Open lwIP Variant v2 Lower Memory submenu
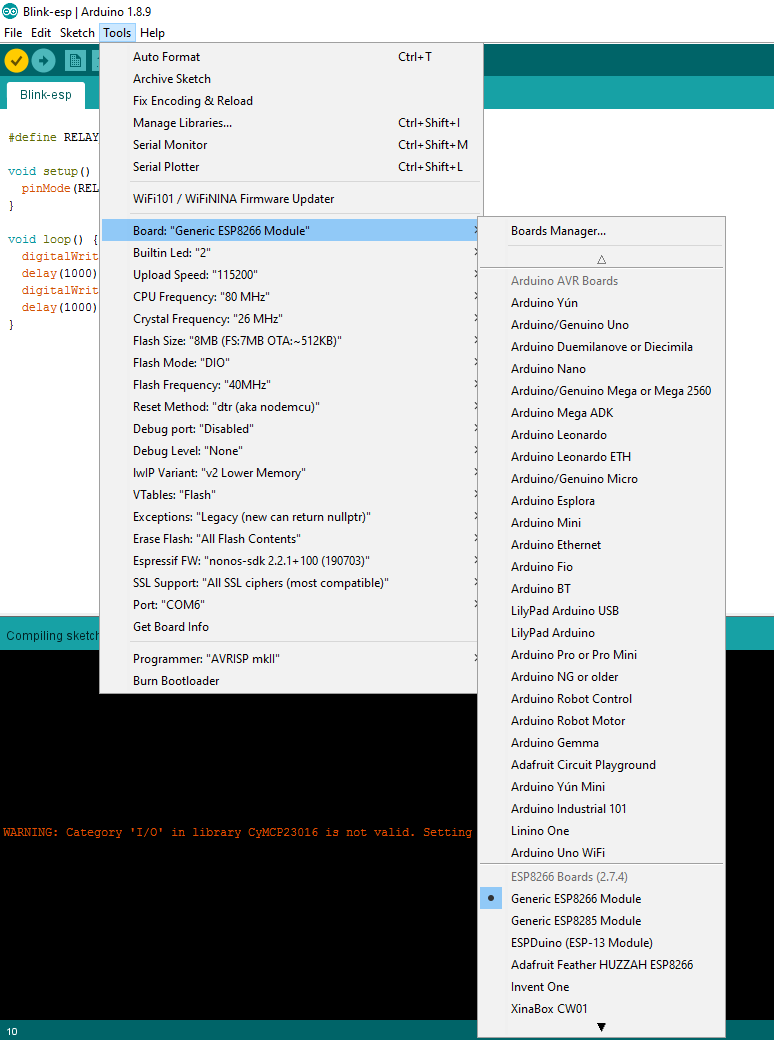 (x=290, y=473)
